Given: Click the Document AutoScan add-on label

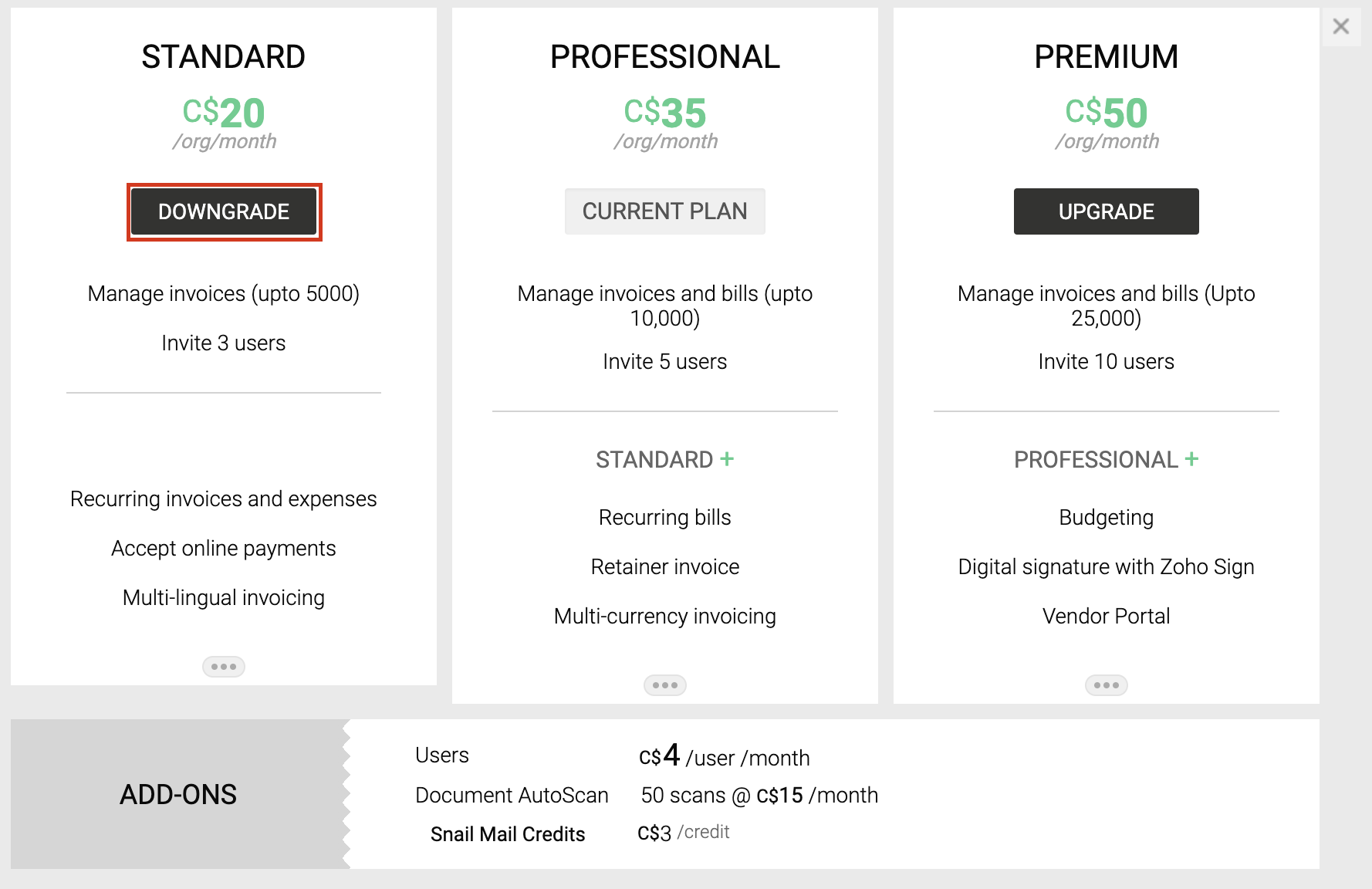Looking at the screenshot, I should (x=512, y=795).
